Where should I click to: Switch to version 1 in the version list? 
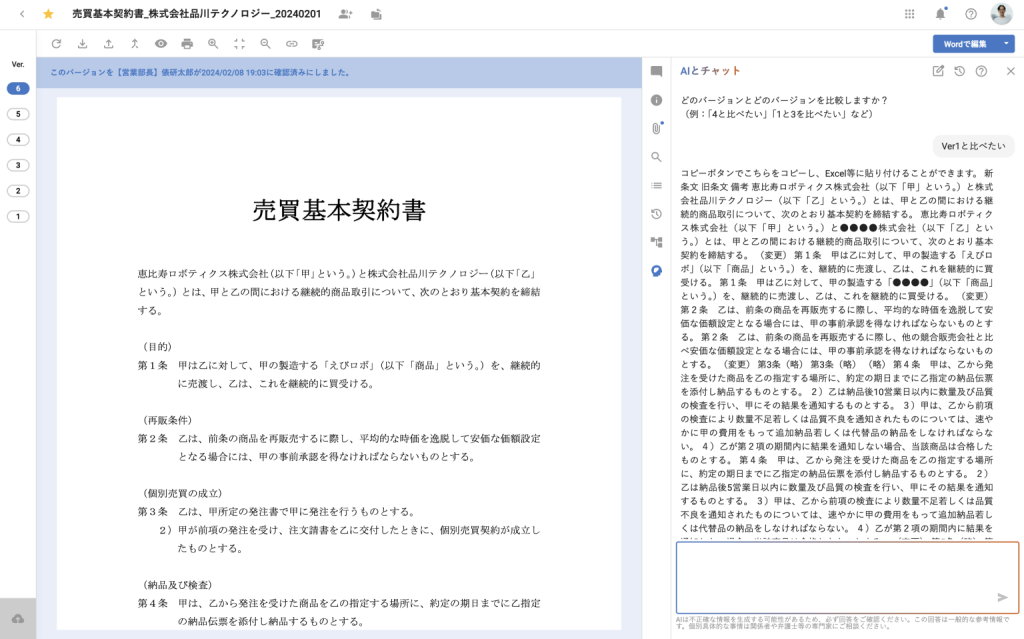(17, 216)
